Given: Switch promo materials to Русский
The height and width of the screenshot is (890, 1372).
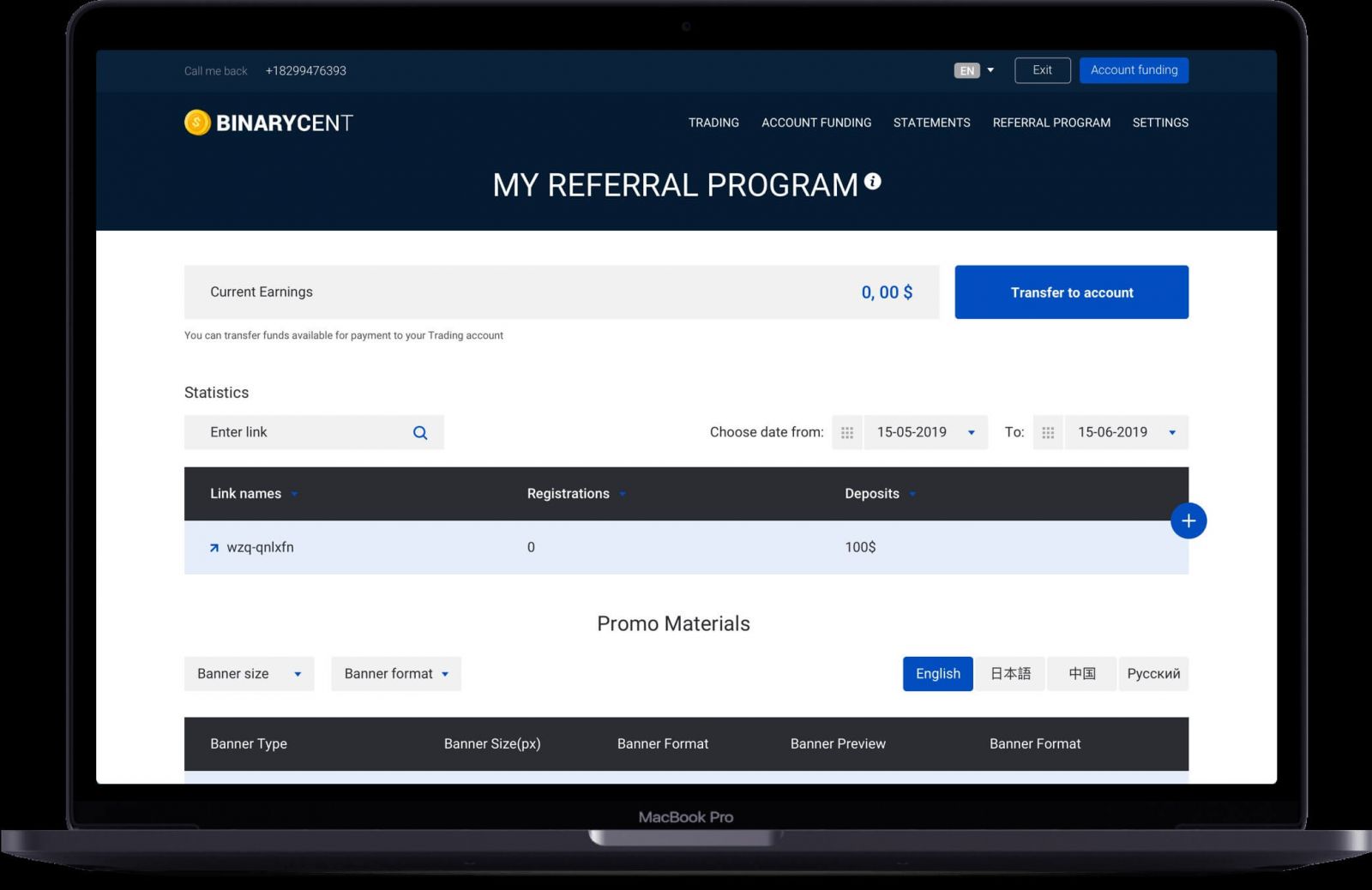Looking at the screenshot, I should pos(1153,674).
